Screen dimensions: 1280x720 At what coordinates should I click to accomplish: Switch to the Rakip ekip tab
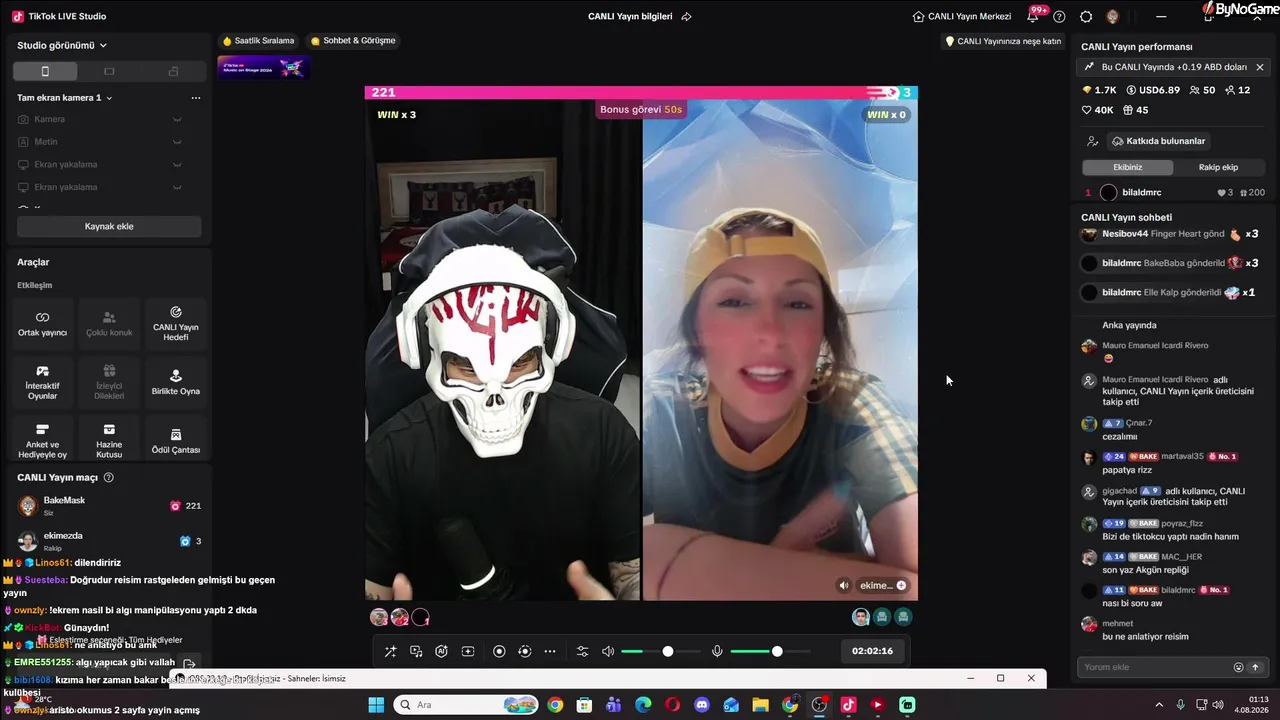tap(1218, 167)
